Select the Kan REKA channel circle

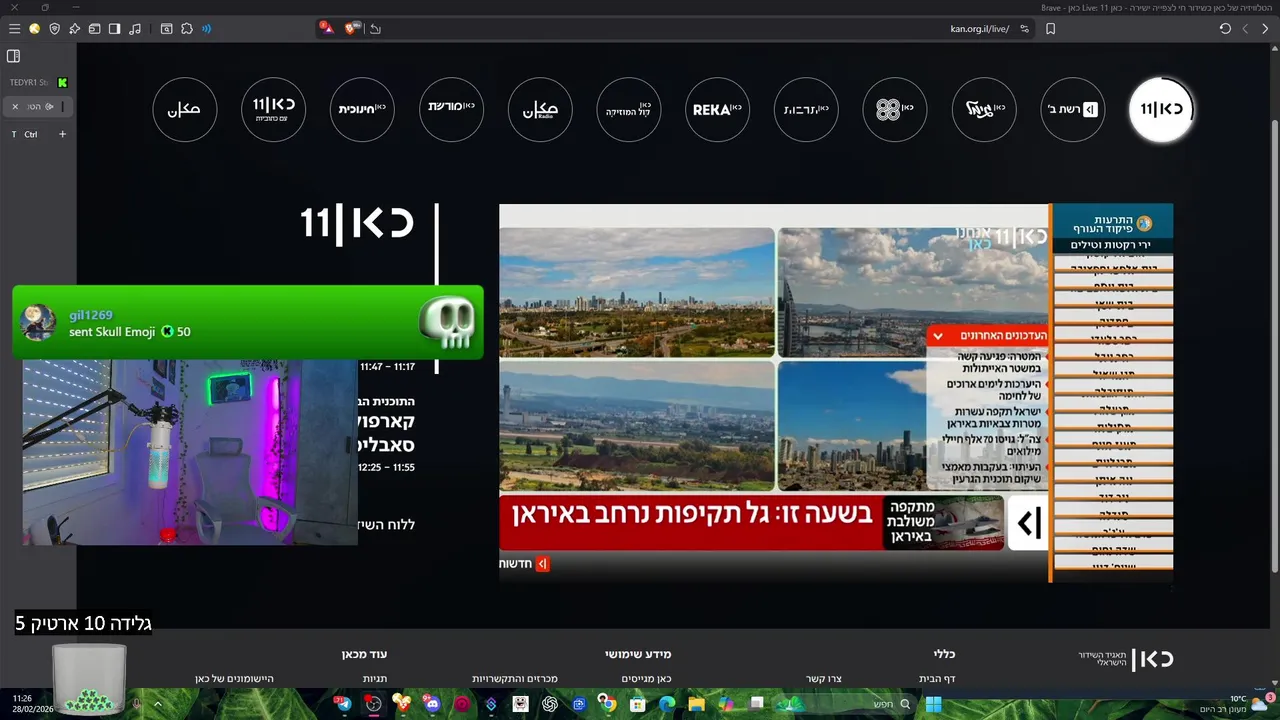click(718, 109)
